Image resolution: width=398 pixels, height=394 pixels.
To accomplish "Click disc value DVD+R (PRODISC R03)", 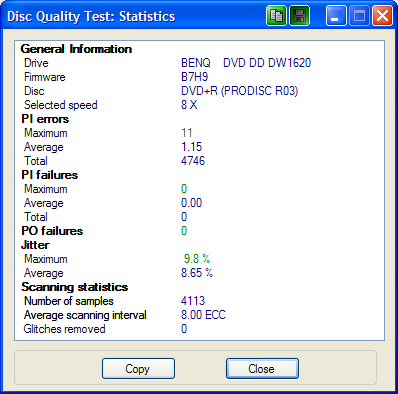I will (x=240, y=91).
